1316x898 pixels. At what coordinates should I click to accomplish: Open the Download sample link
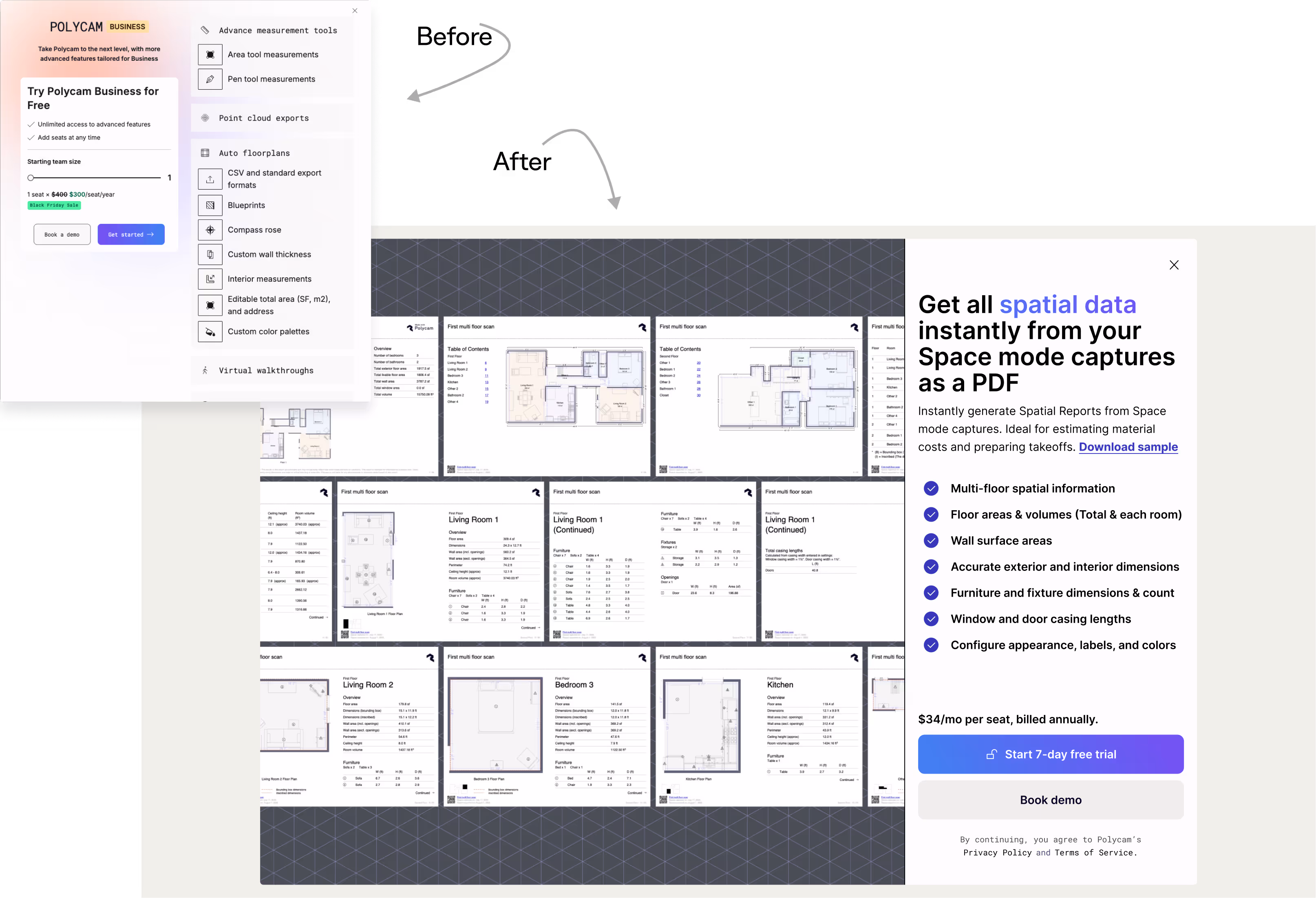tap(1128, 447)
